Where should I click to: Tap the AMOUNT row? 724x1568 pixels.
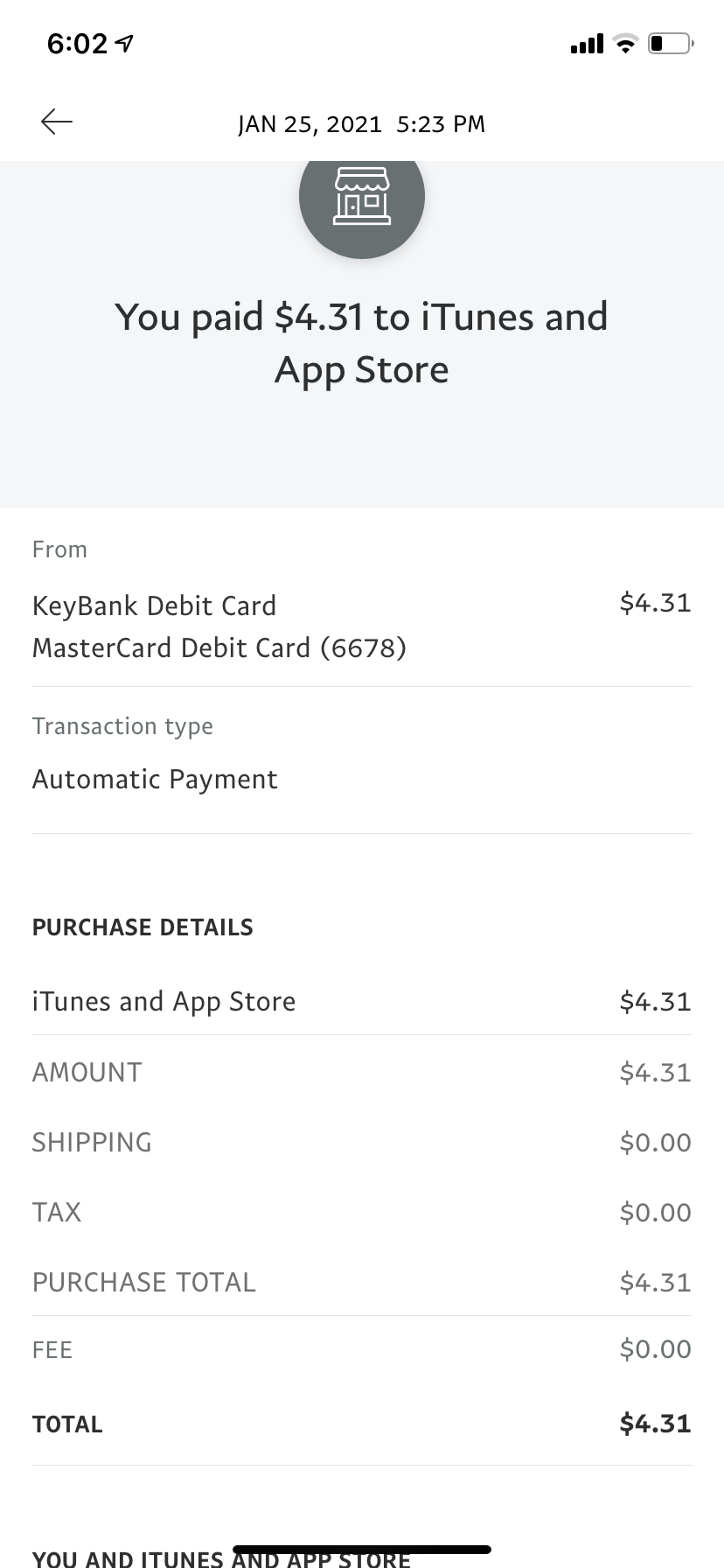pos(361,1072)
